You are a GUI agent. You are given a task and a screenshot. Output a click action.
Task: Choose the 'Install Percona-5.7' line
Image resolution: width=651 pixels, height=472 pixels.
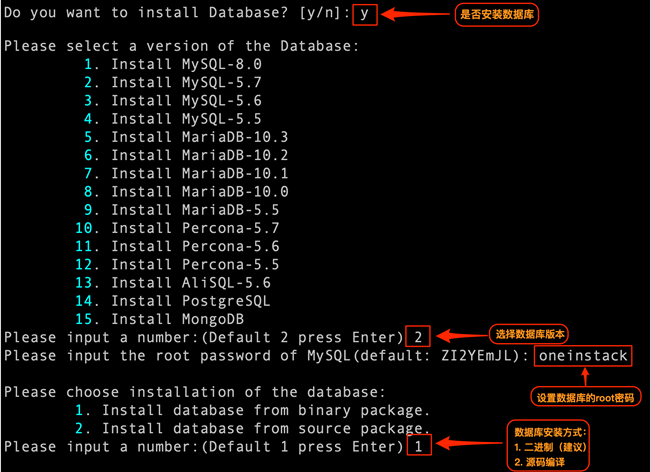click(x=194, y=228)
